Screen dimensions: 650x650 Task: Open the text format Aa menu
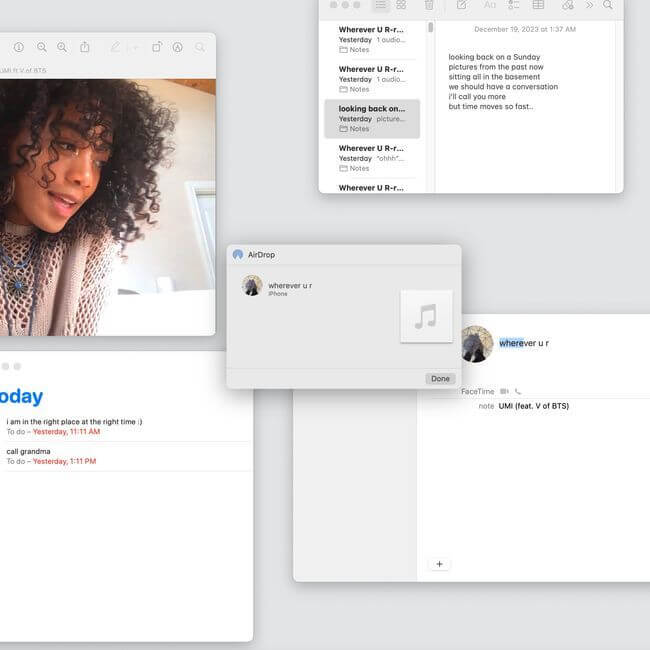click(490, 5)
